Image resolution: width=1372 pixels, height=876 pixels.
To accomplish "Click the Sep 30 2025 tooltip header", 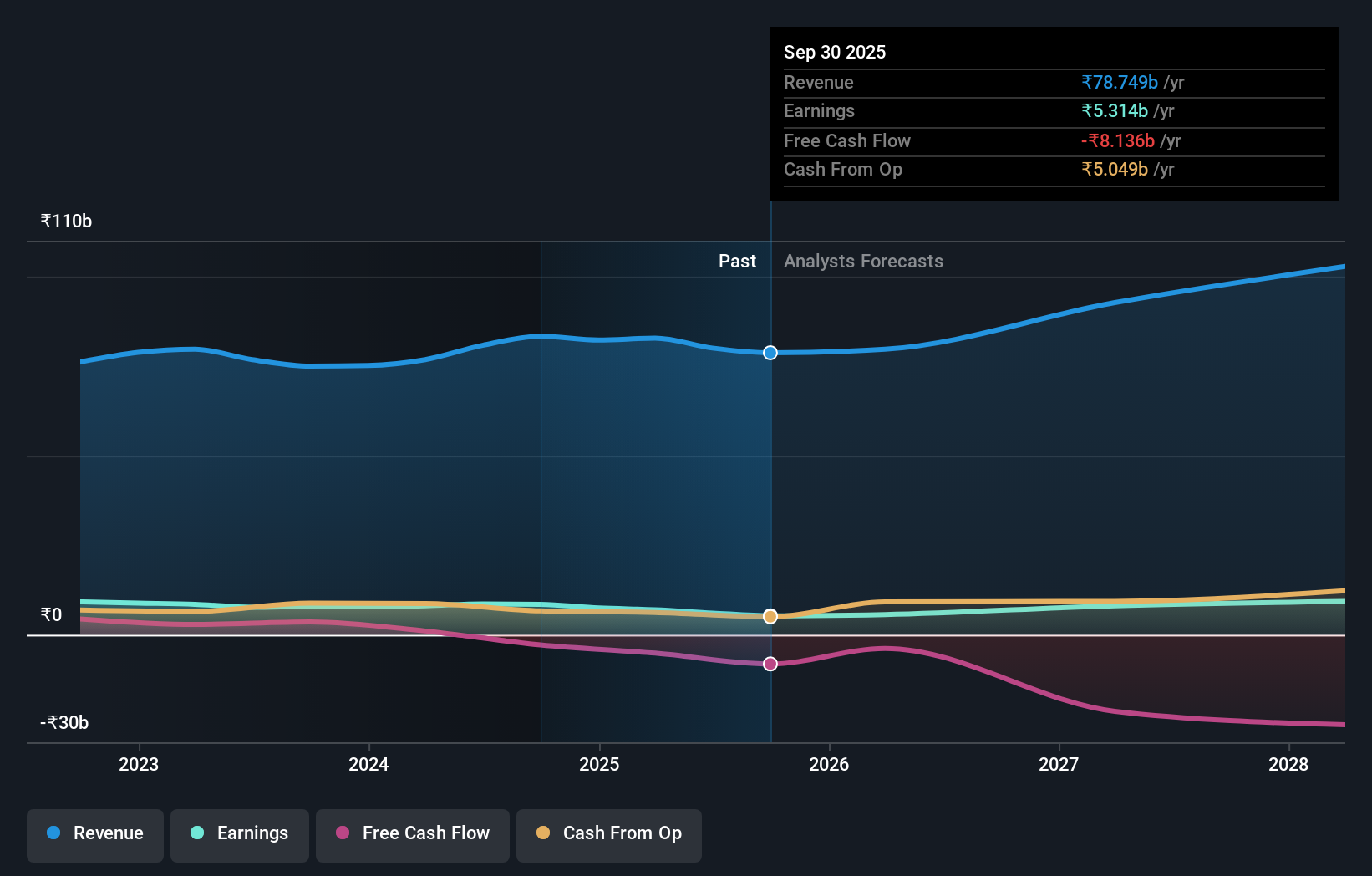I will point(835,52).
